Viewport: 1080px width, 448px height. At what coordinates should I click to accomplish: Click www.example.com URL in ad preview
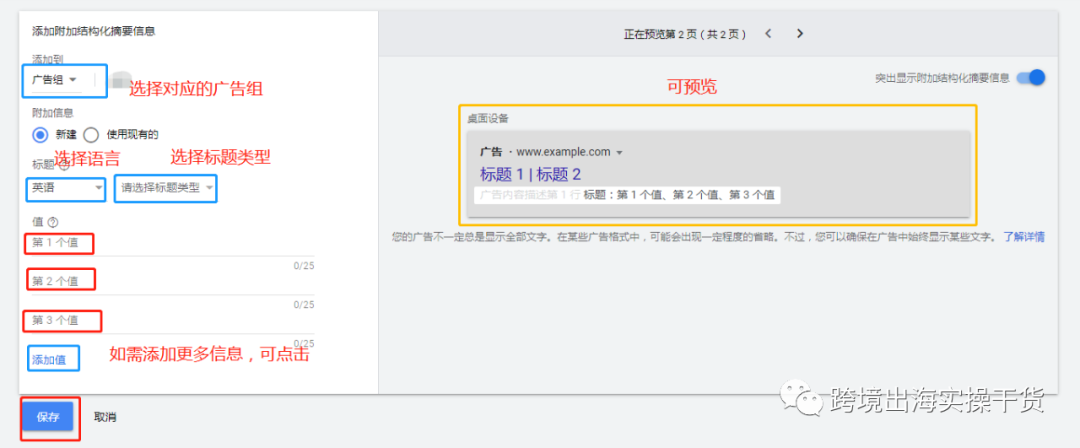(563, 152)
